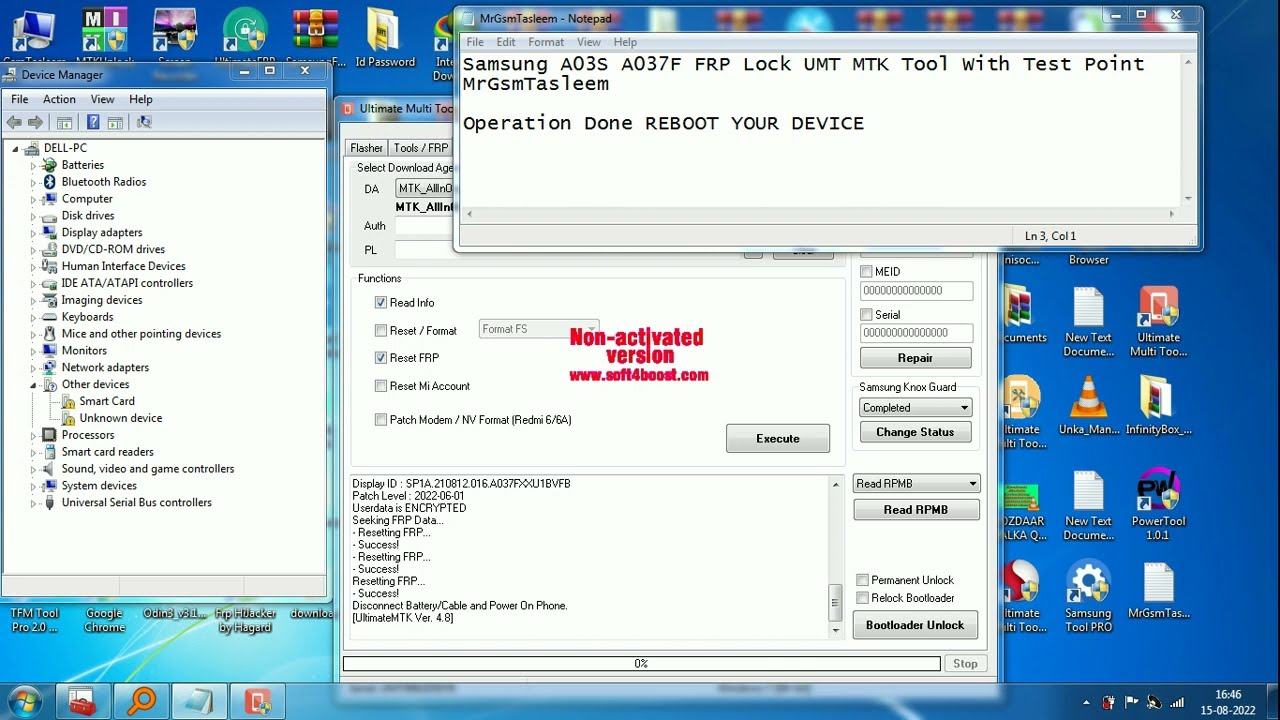Click the Change Status button

[915, 432]
